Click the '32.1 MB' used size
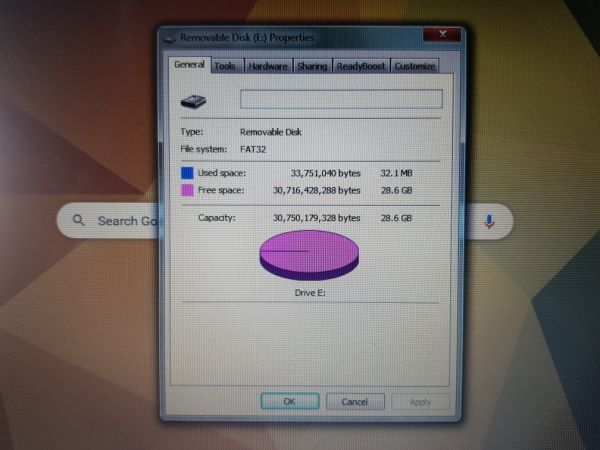 click(x=396, y=173)
